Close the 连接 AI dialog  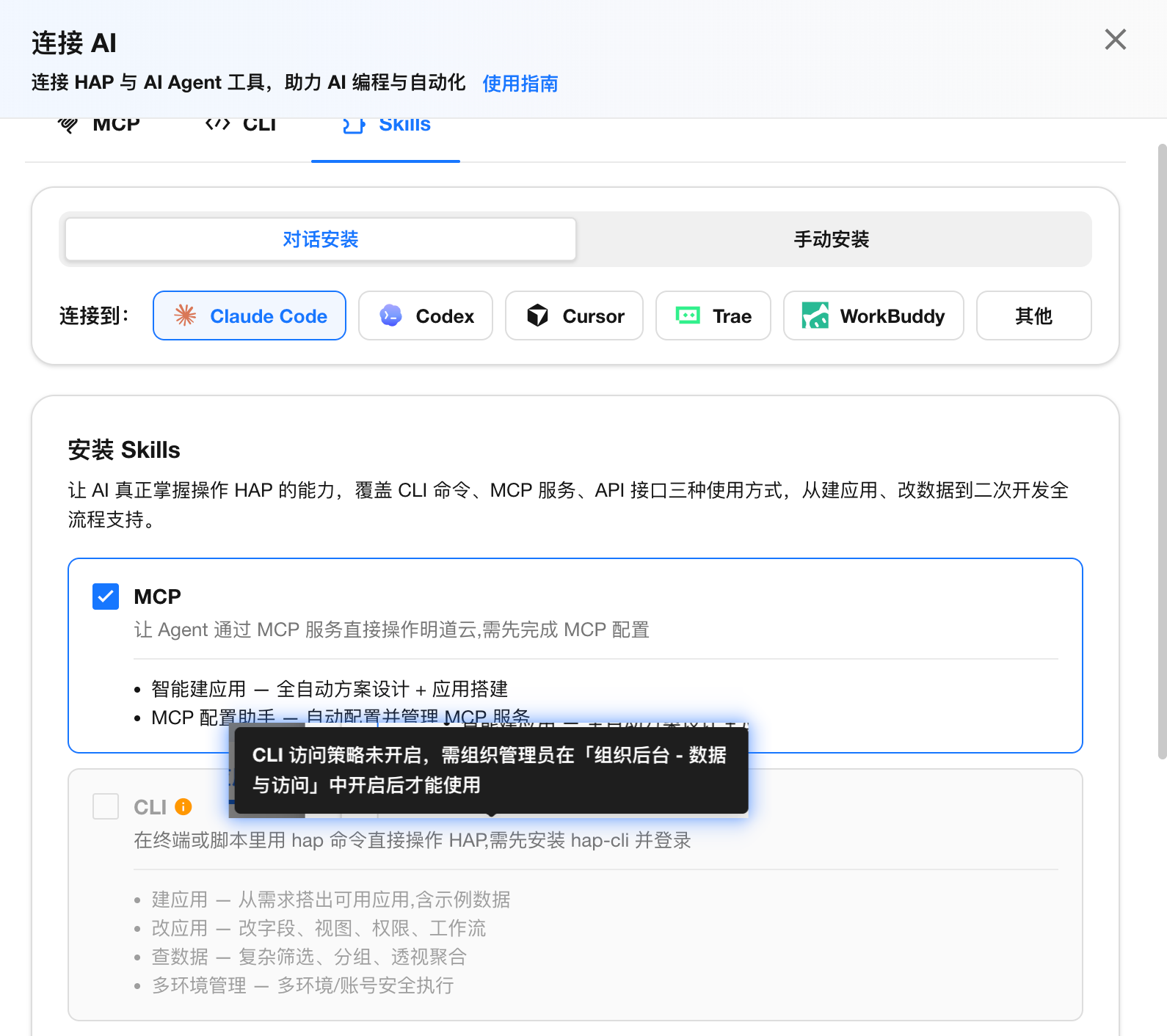coord(1115,40)
